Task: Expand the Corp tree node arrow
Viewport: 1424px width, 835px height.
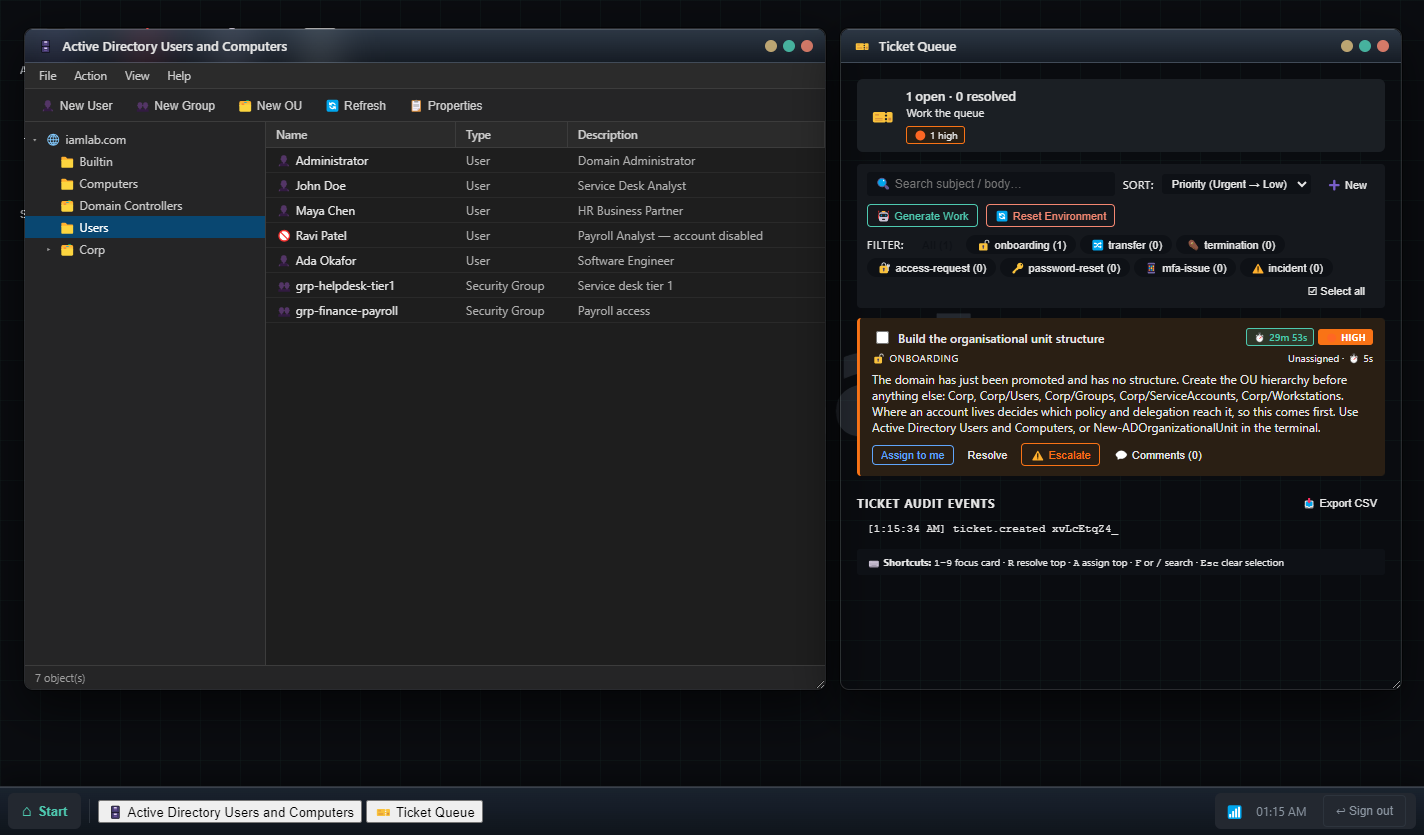Action: click(49, 250)
